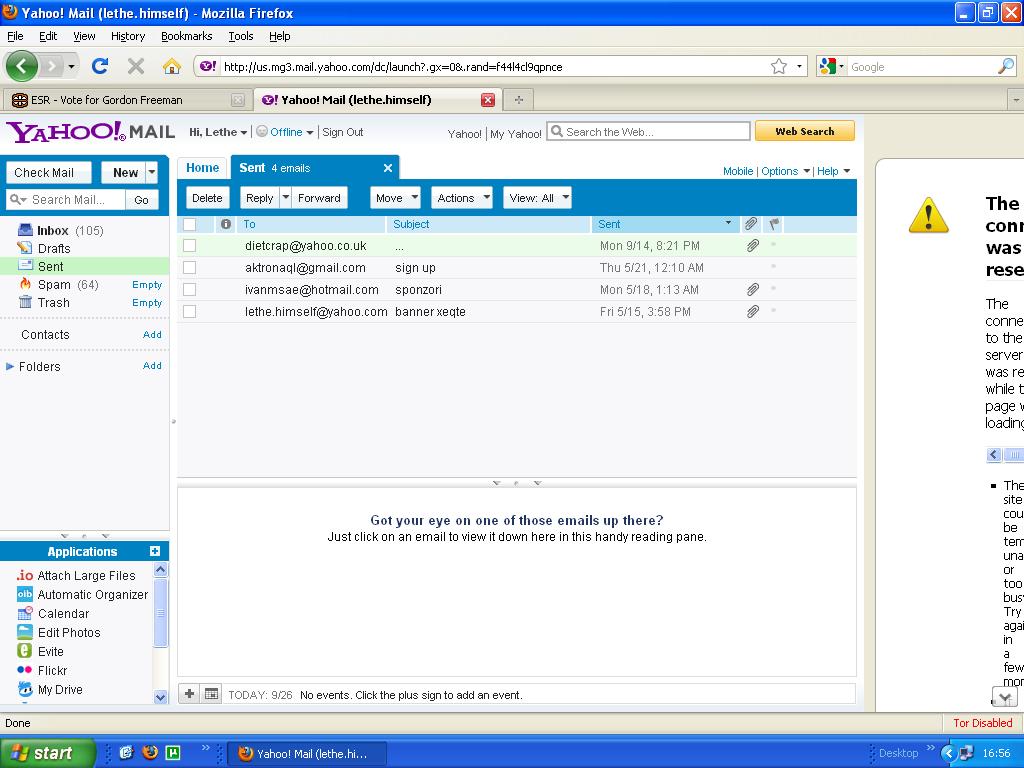The width and height of the screenshot is (1024, 768).
Task: Click the Firefox reload page icon
Action: (x=100, y=66)
